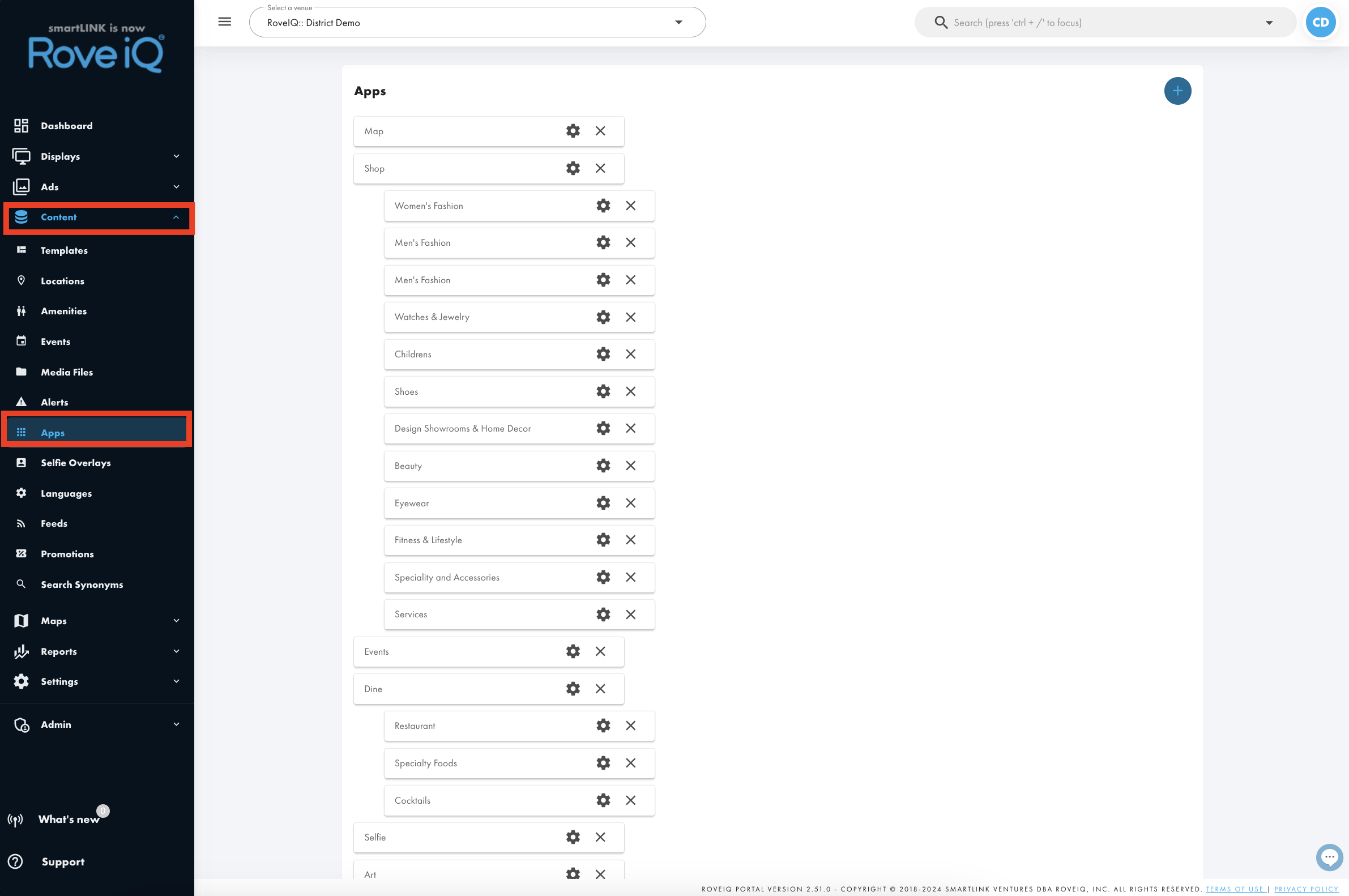1349x896 pixels.
Task: Remove the Map app with X
Action: [x=600, y=131]
